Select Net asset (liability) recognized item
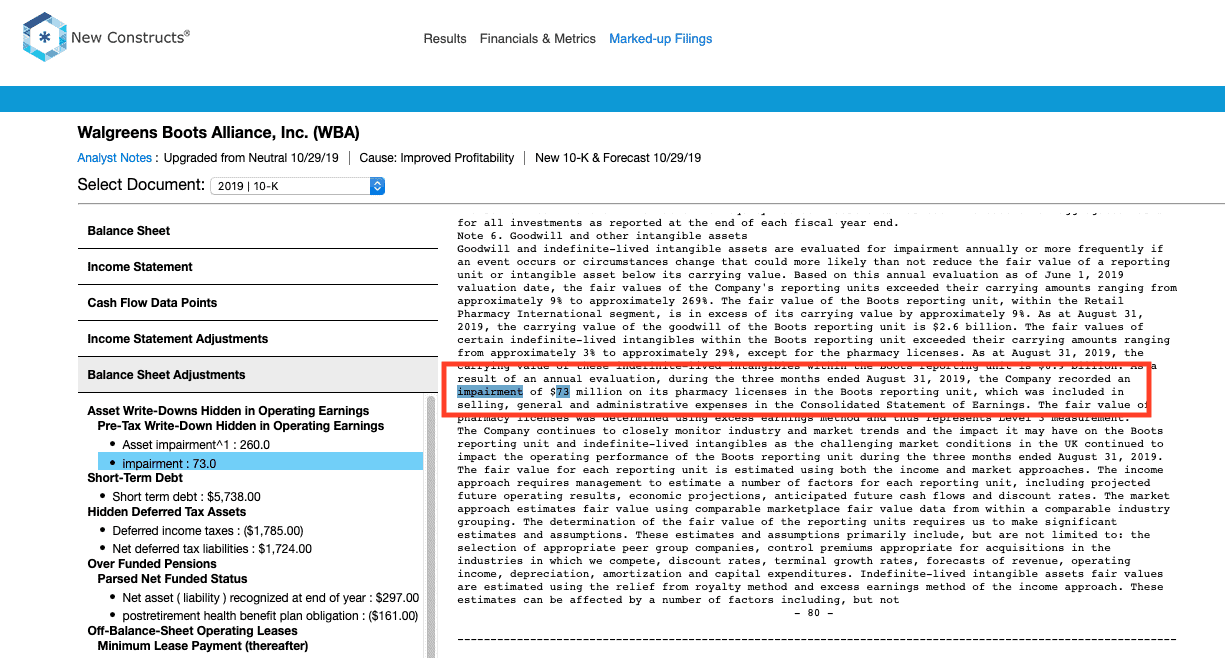This screenshot has height=658, width=1225. (x=270, y=598)
